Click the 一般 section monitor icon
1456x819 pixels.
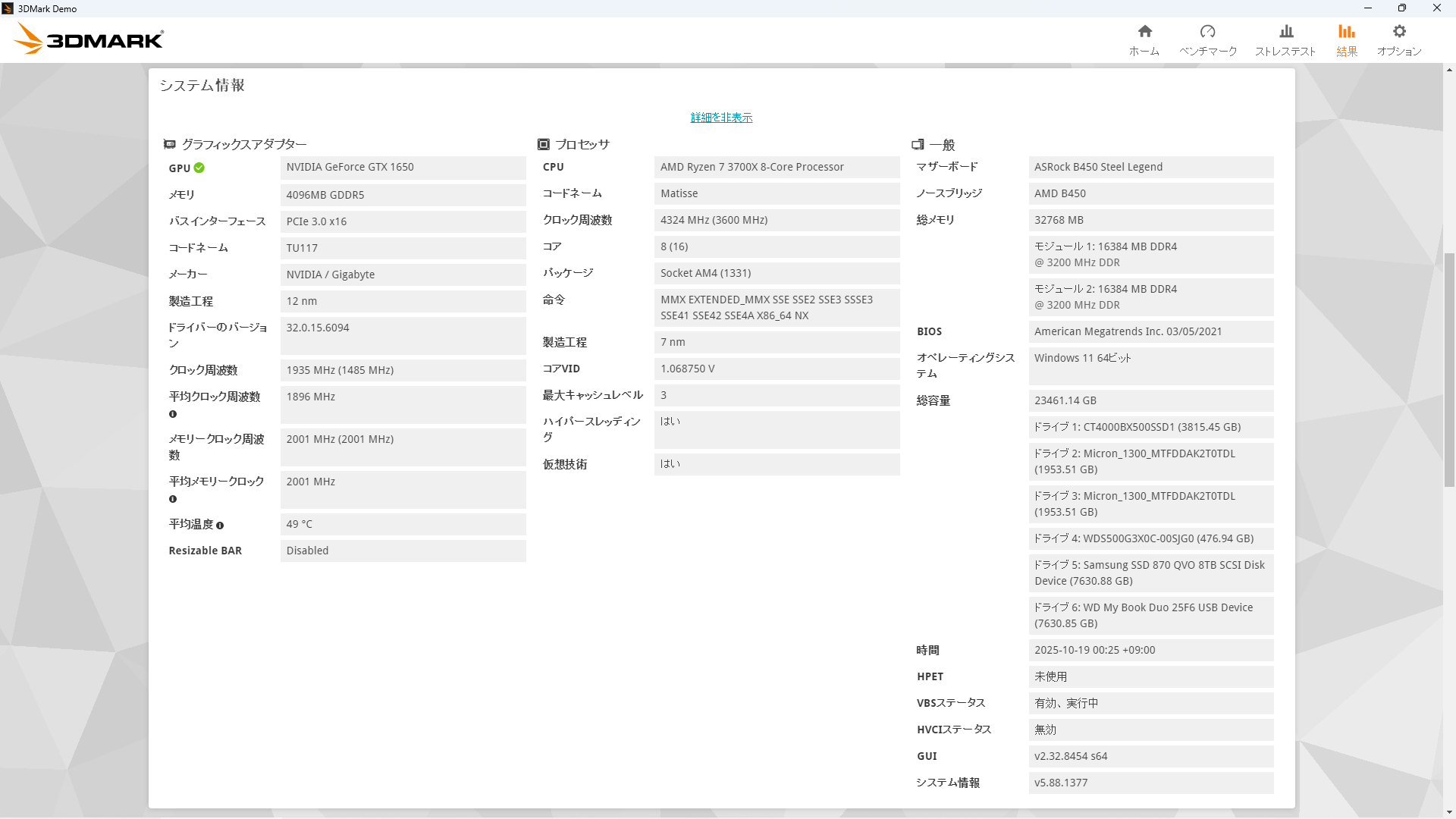coord(918,144)
